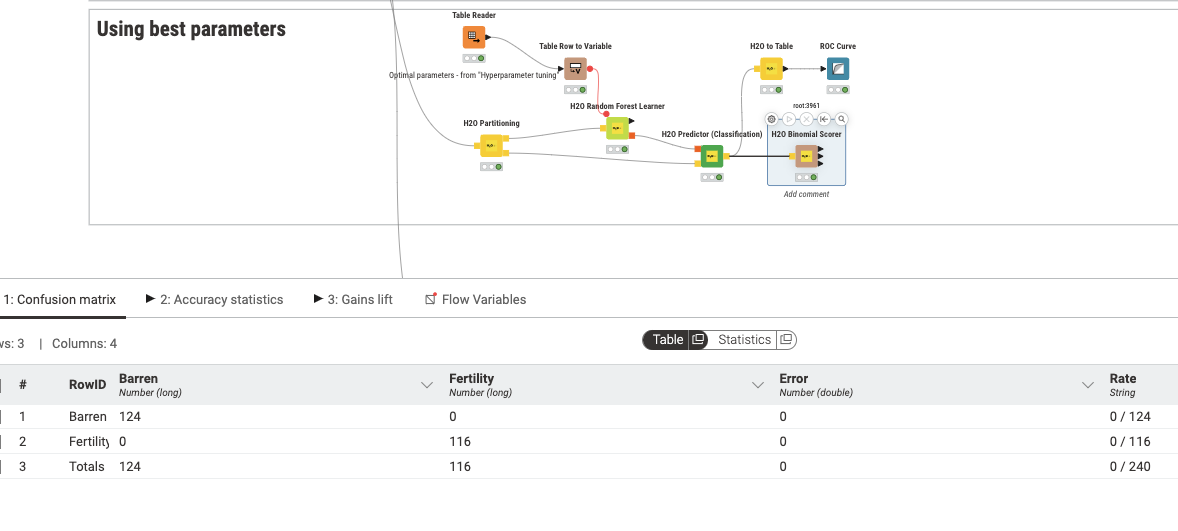Open Error column header dropdown
The width and height of the screenshot is (1178, 531).
point(1087,385)
